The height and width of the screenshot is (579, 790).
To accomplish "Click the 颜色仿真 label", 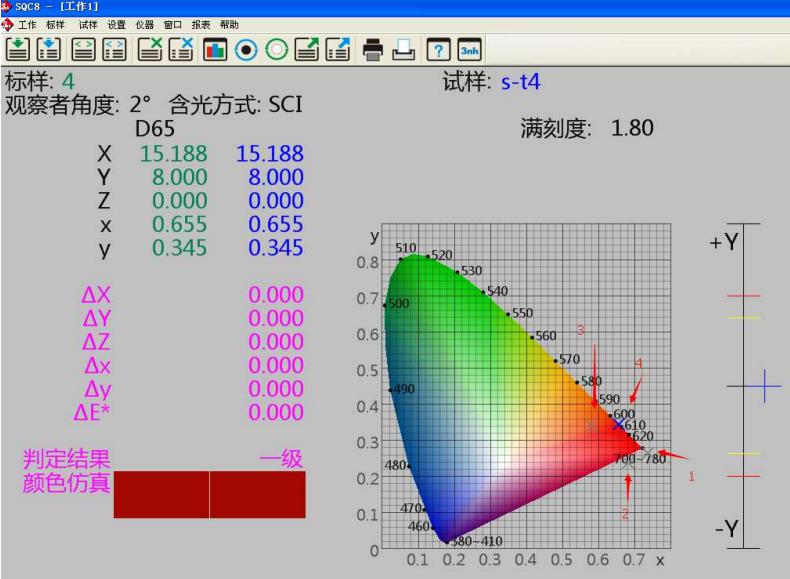I will pyautogui.click(x=67, y=483).
